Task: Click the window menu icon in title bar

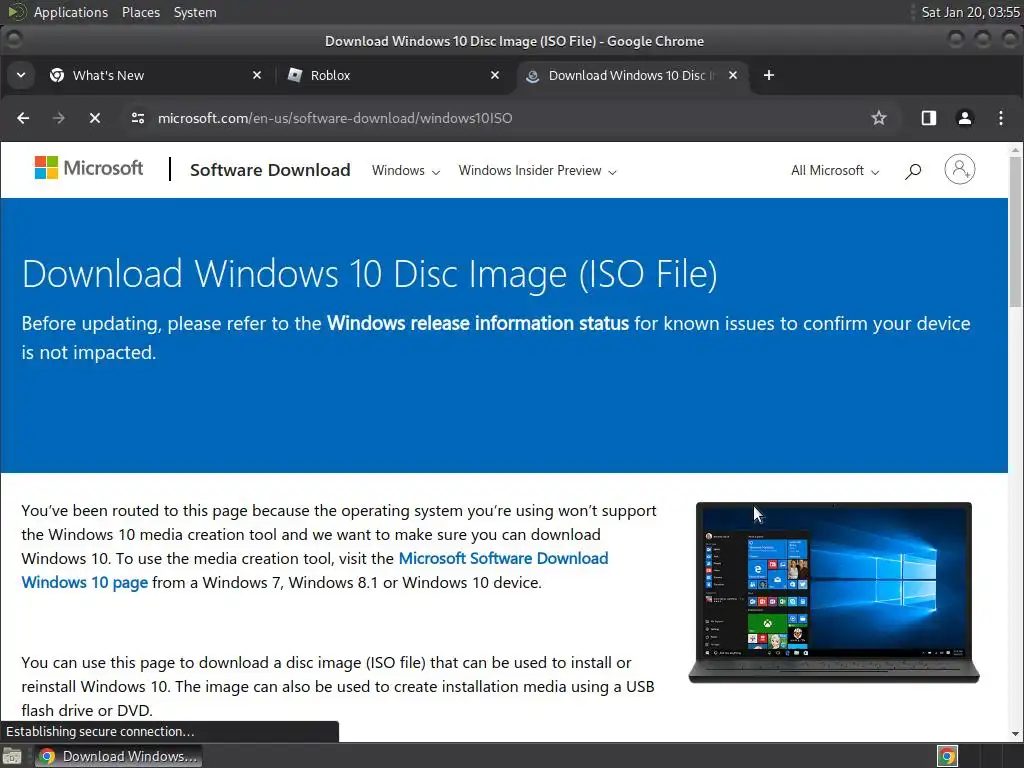Action: (13, 40)
